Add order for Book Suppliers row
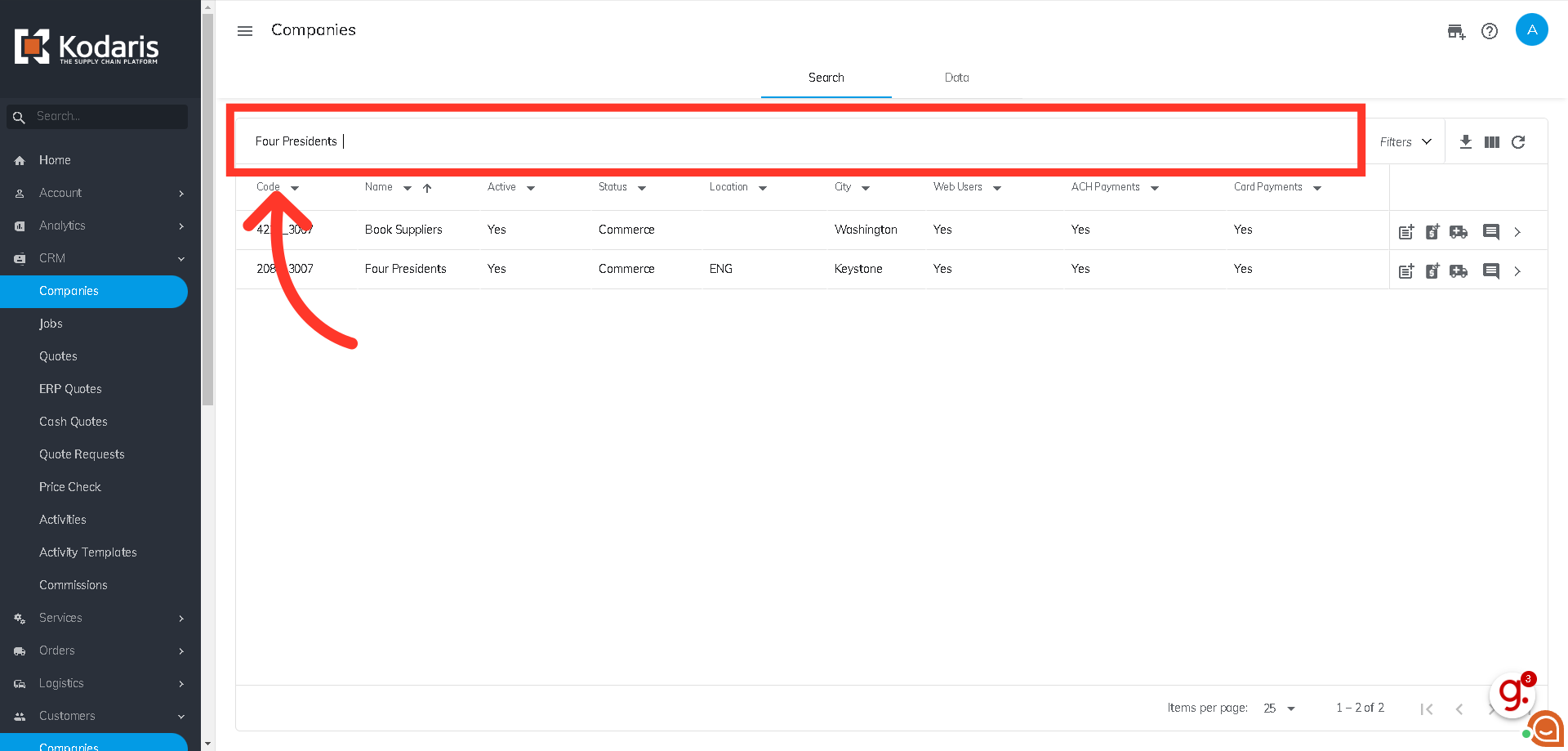This screenshot has width=1568, height=751. [x=1459, y=232]
